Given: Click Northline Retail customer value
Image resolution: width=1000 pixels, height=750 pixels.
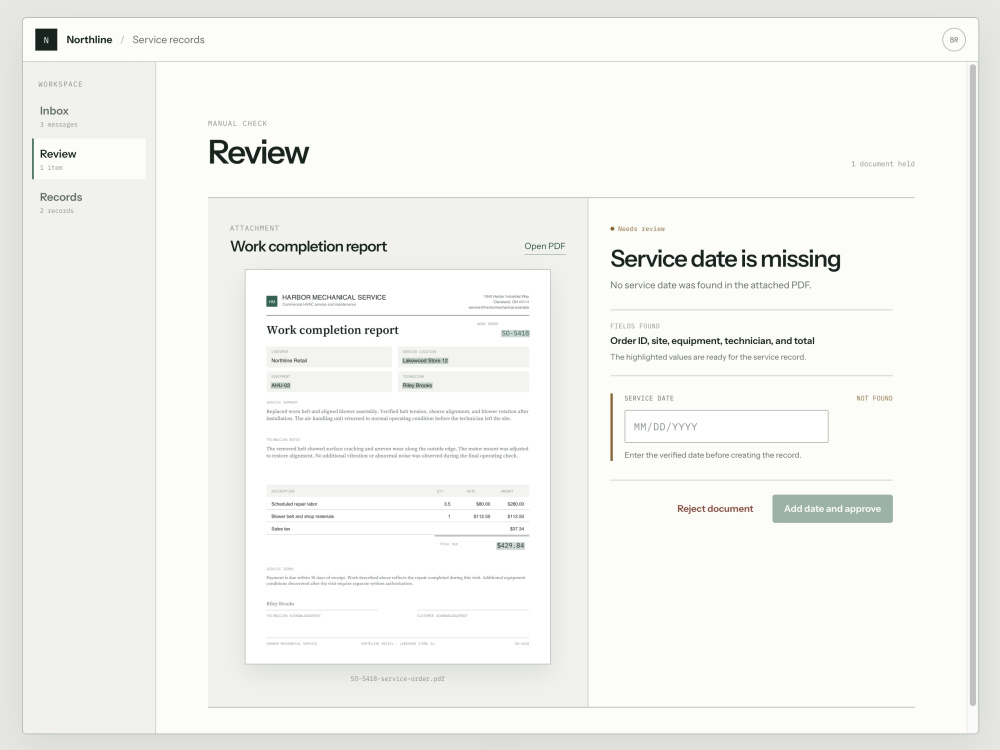Looking at the screenshot, I should coord(289,361).
